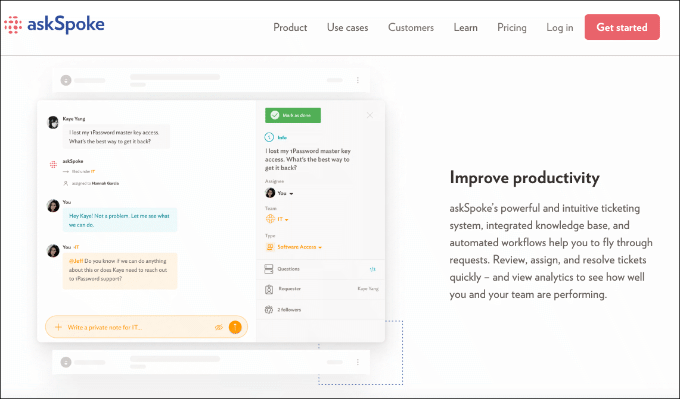Open the askSpoke logo home link

coord(54,25)
